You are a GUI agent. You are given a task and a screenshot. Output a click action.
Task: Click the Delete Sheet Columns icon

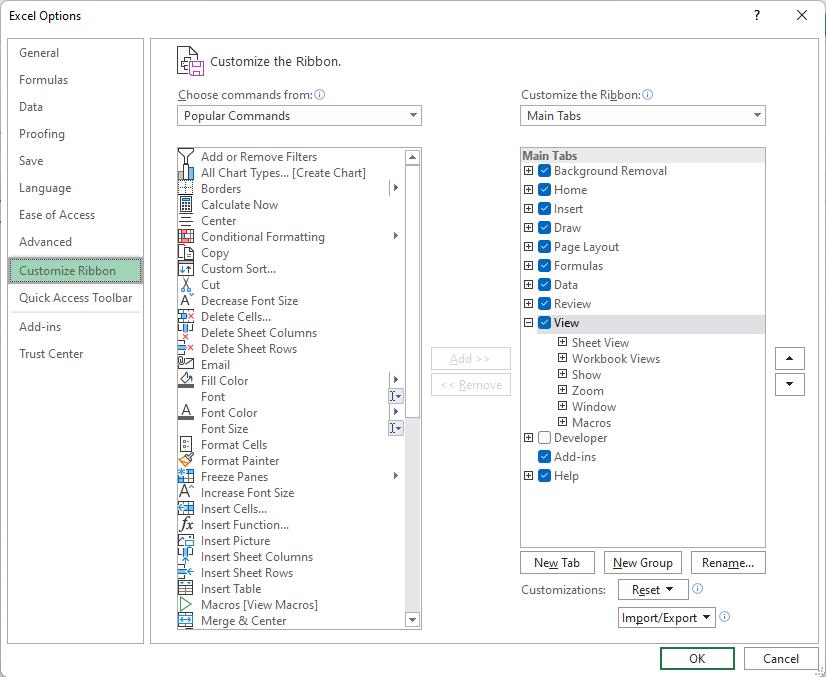pyautogui.click(x=185, y=332)
